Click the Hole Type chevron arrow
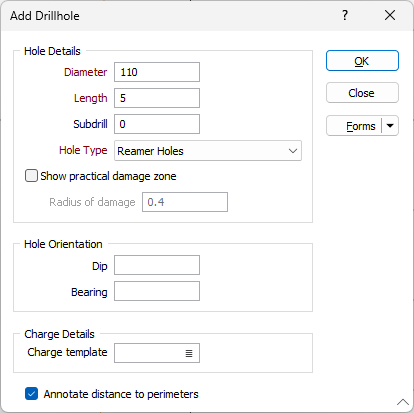This screenshot has height=413, width=414. (293, 151)
